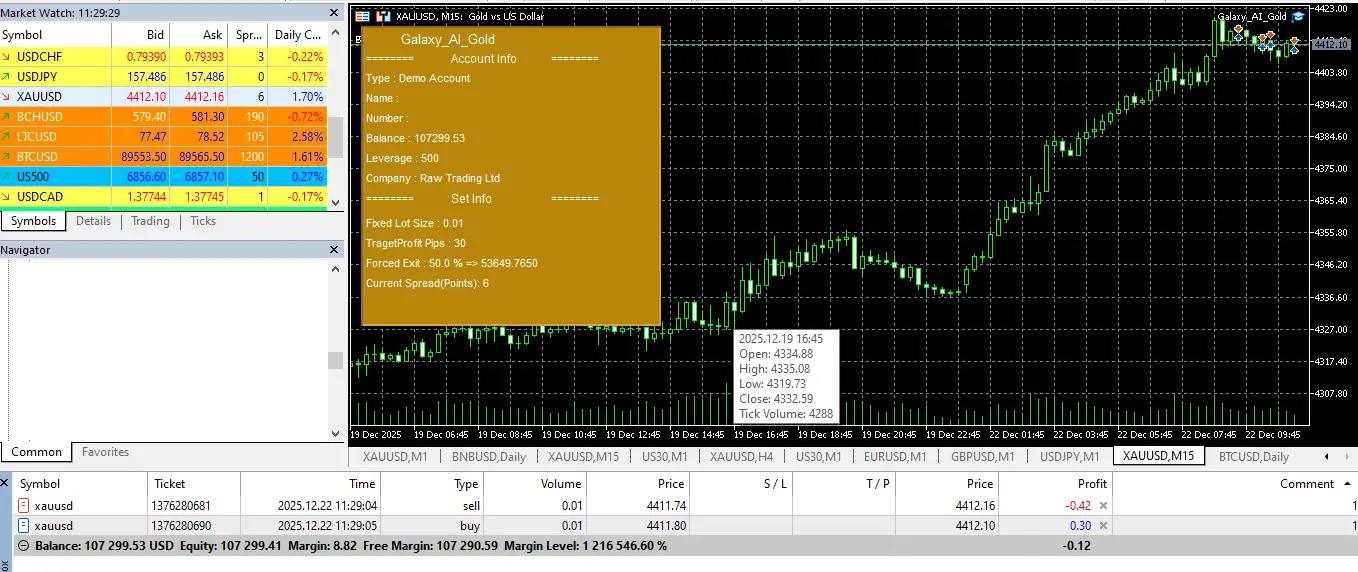Click the buy order icon for ticket 1376280690

23,526
